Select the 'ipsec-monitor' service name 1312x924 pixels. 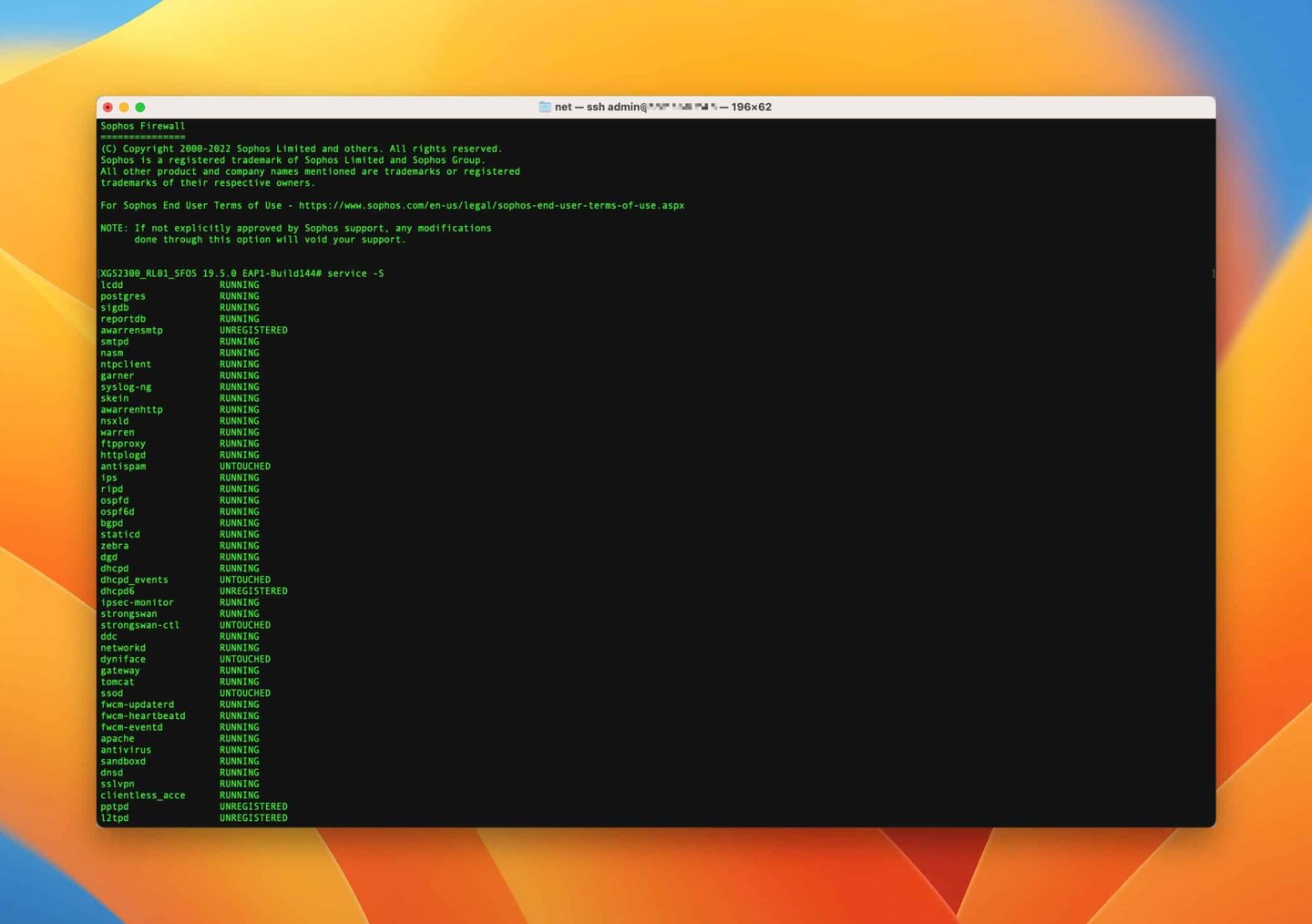(137, 603)
